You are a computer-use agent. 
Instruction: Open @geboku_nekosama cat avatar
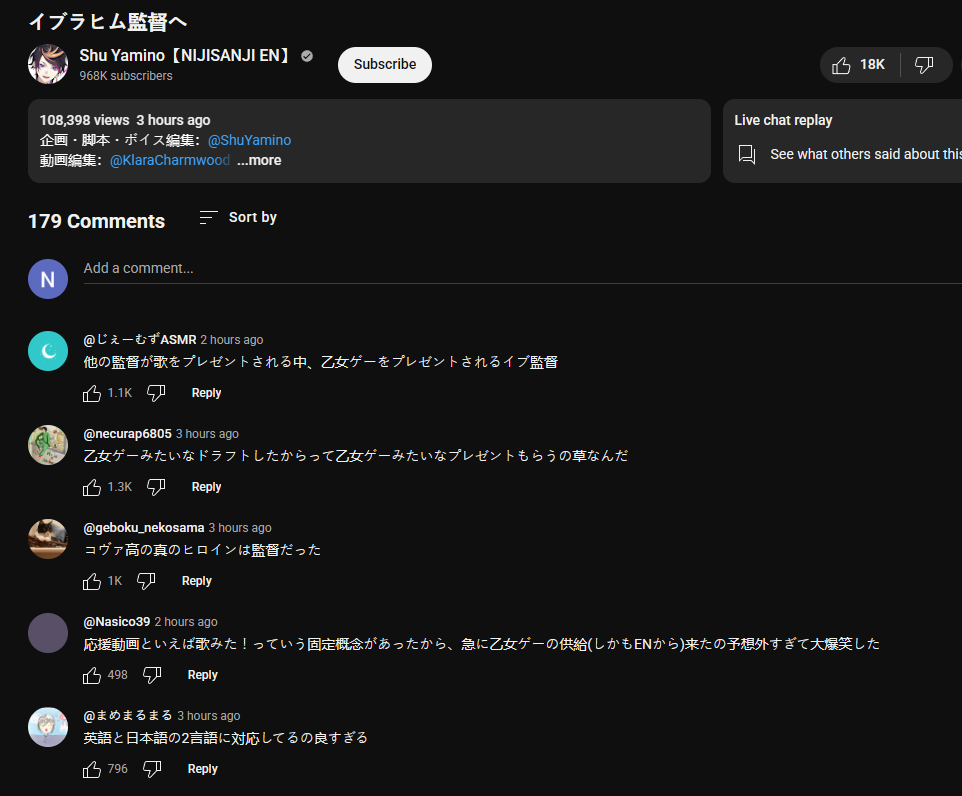point(48,539)
